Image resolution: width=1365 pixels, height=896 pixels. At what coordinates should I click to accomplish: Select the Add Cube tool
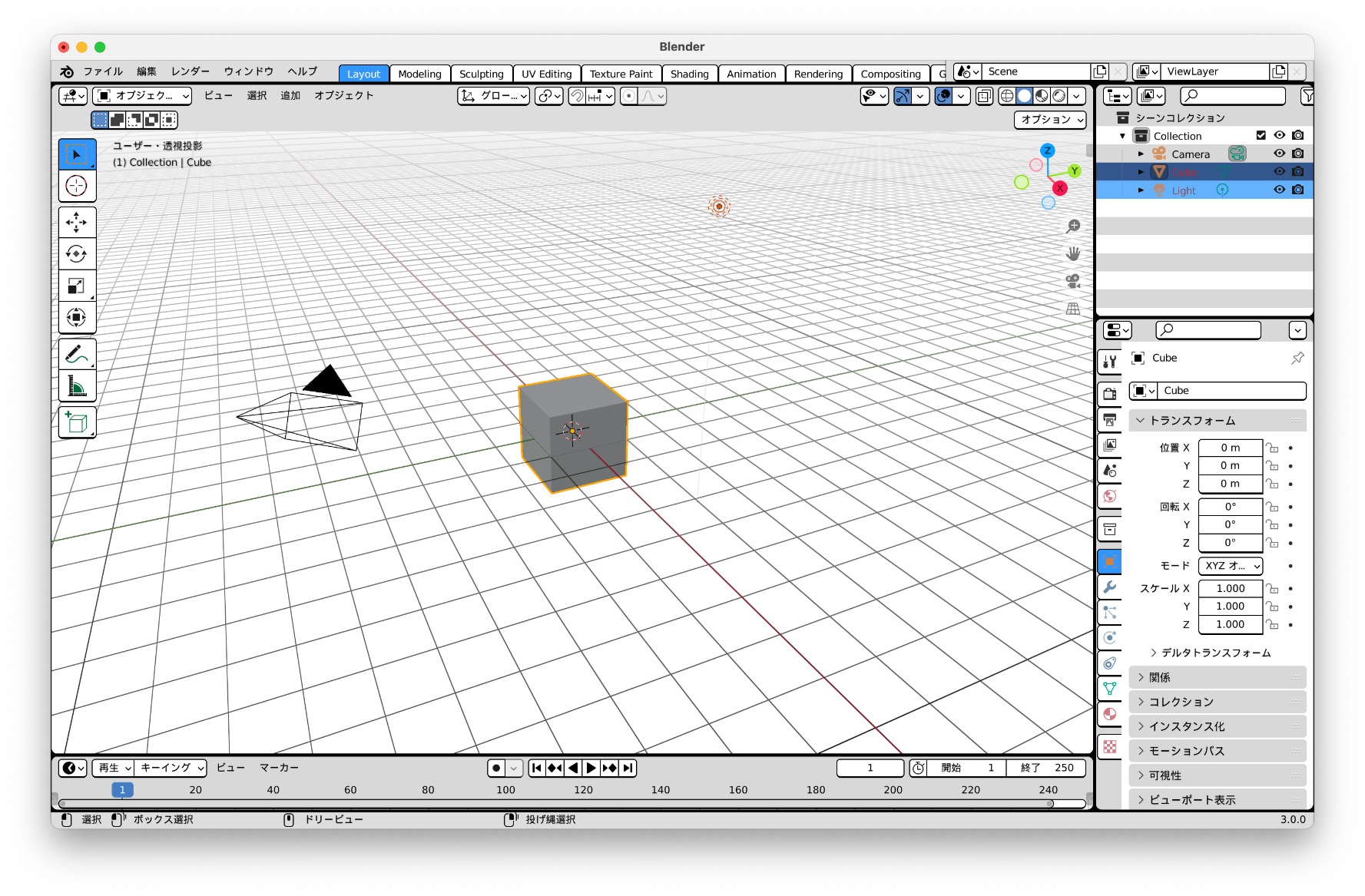(77, 422)
